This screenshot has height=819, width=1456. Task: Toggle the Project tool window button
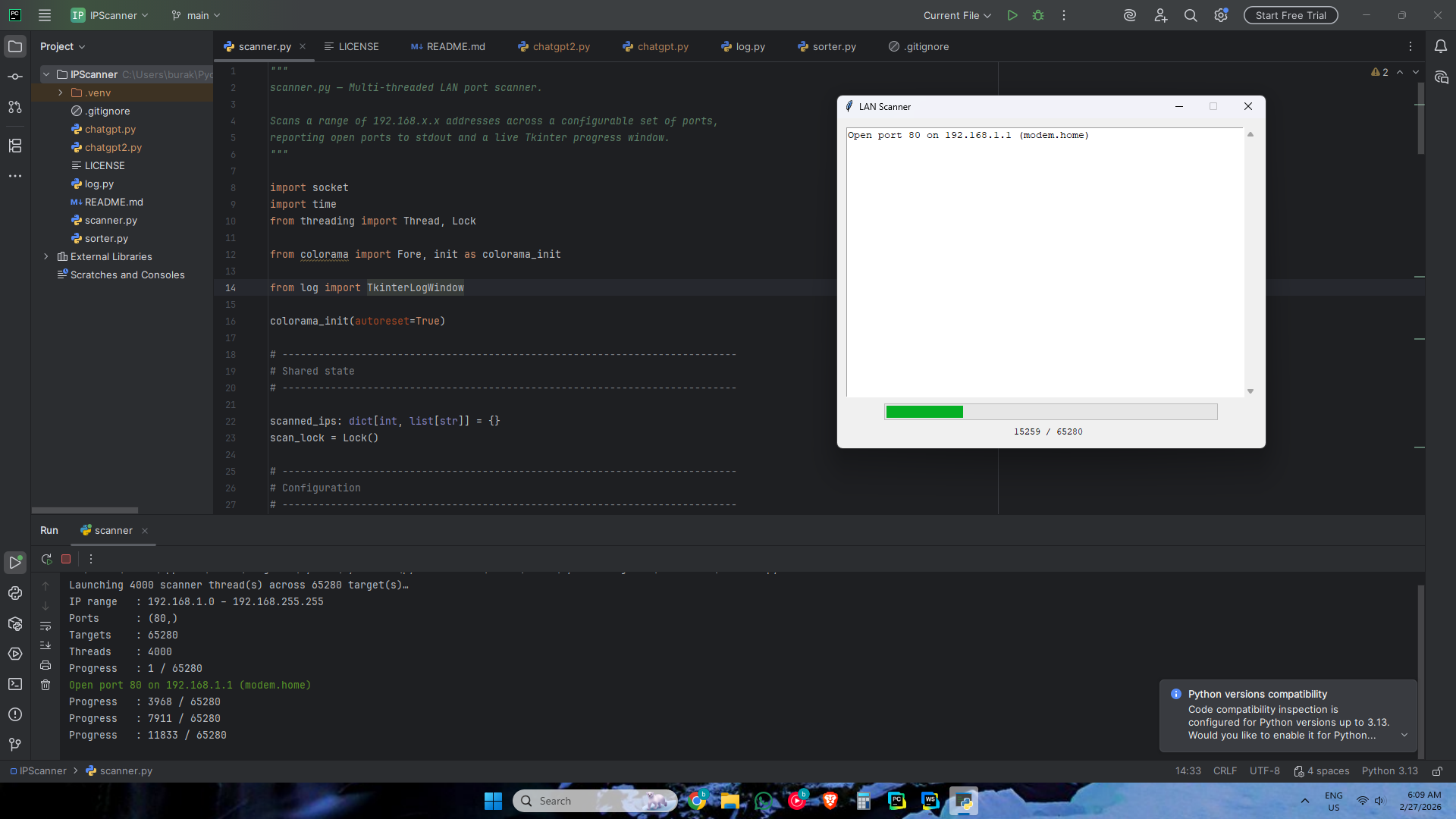coord(15,46)
